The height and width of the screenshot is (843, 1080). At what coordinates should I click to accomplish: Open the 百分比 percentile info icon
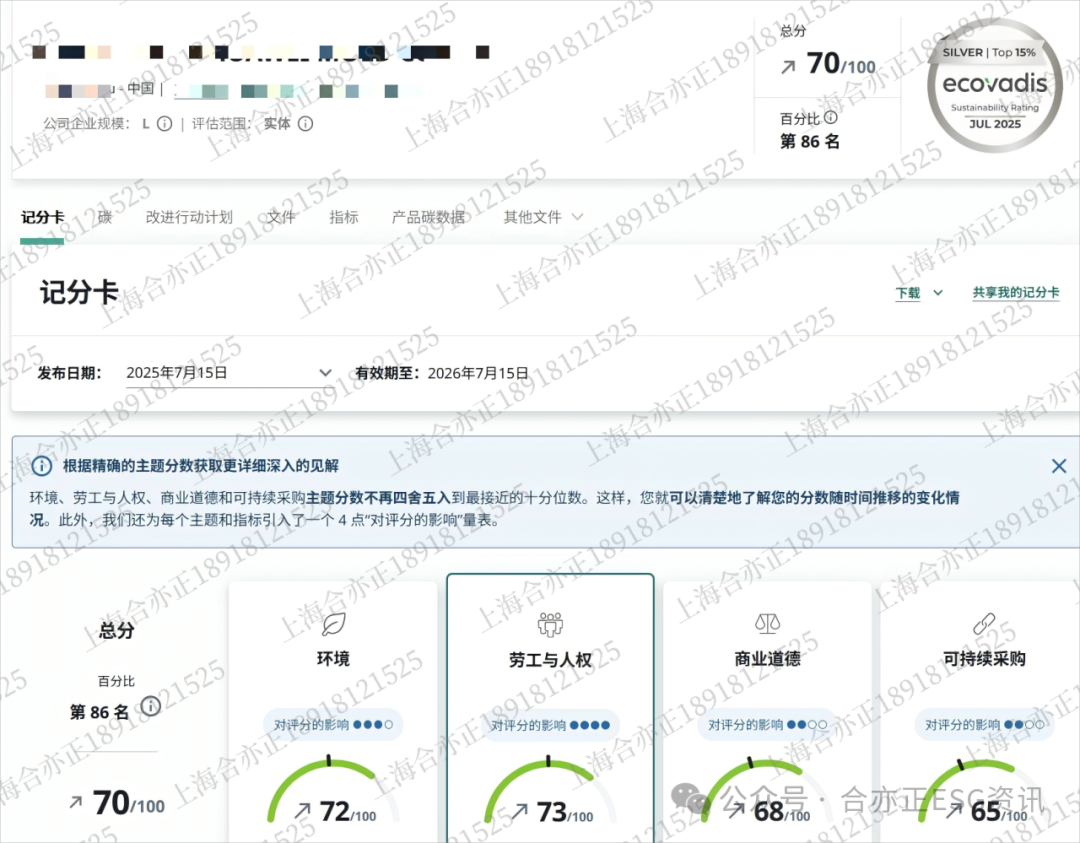831,117
